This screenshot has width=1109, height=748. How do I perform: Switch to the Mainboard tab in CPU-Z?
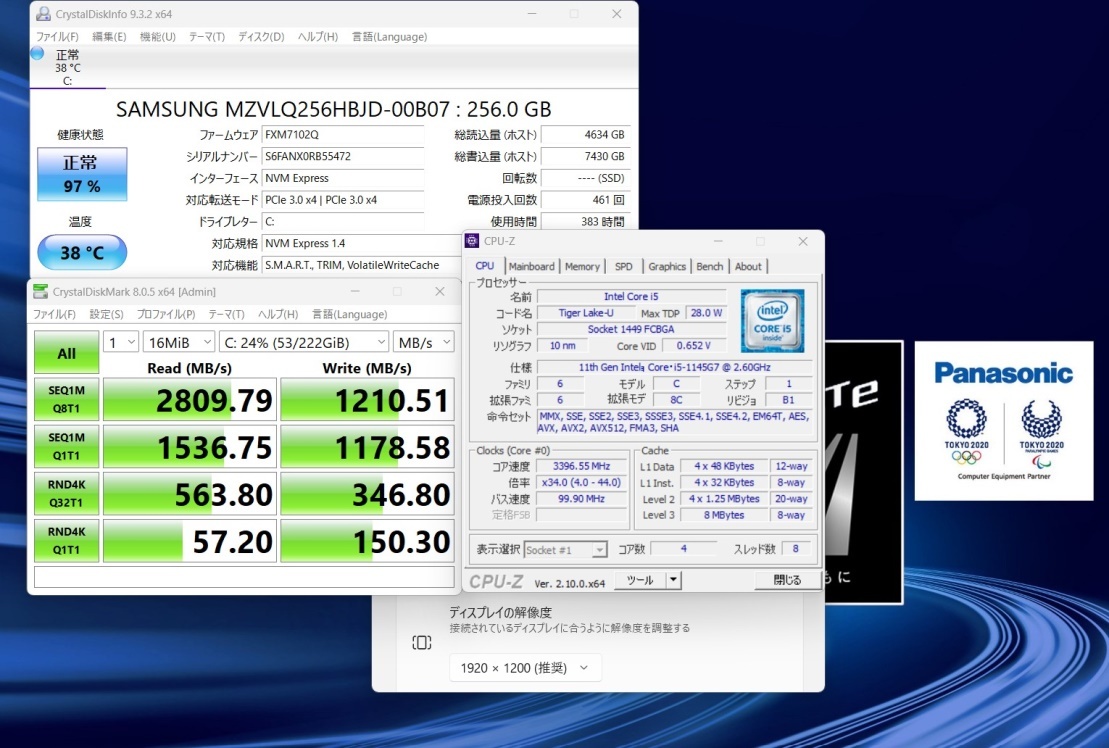[532, 267]
